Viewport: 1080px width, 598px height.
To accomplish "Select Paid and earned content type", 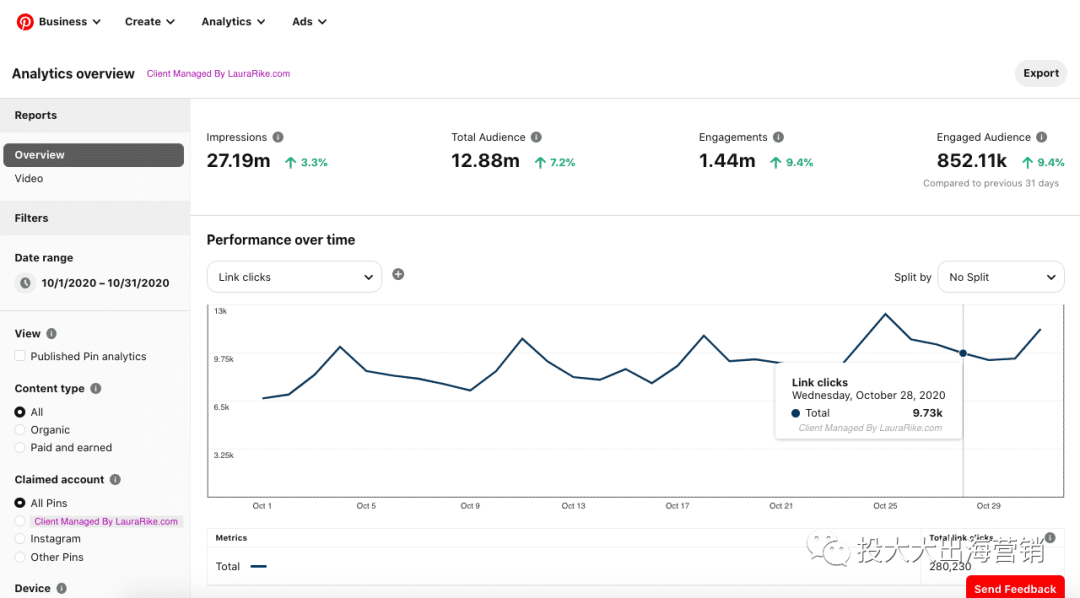I will [20, 448].
